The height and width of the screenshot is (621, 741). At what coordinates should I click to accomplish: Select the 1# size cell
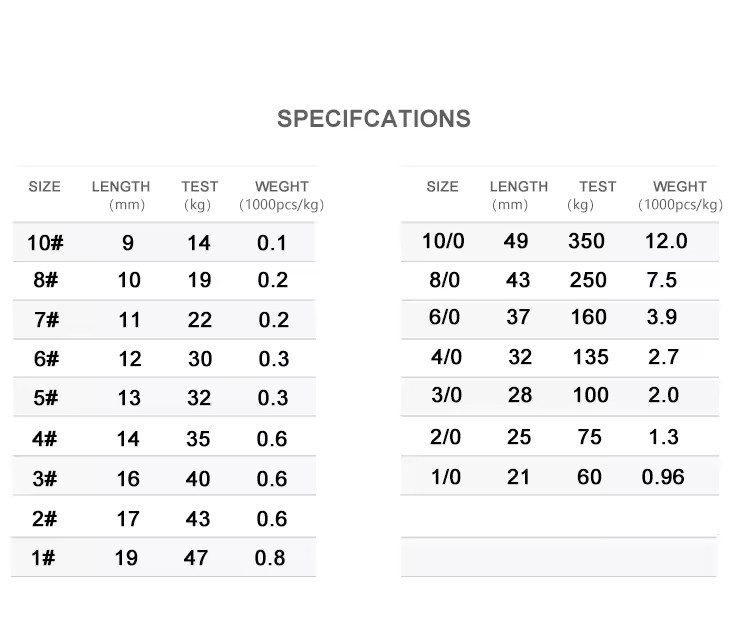[x=43, y=558]
